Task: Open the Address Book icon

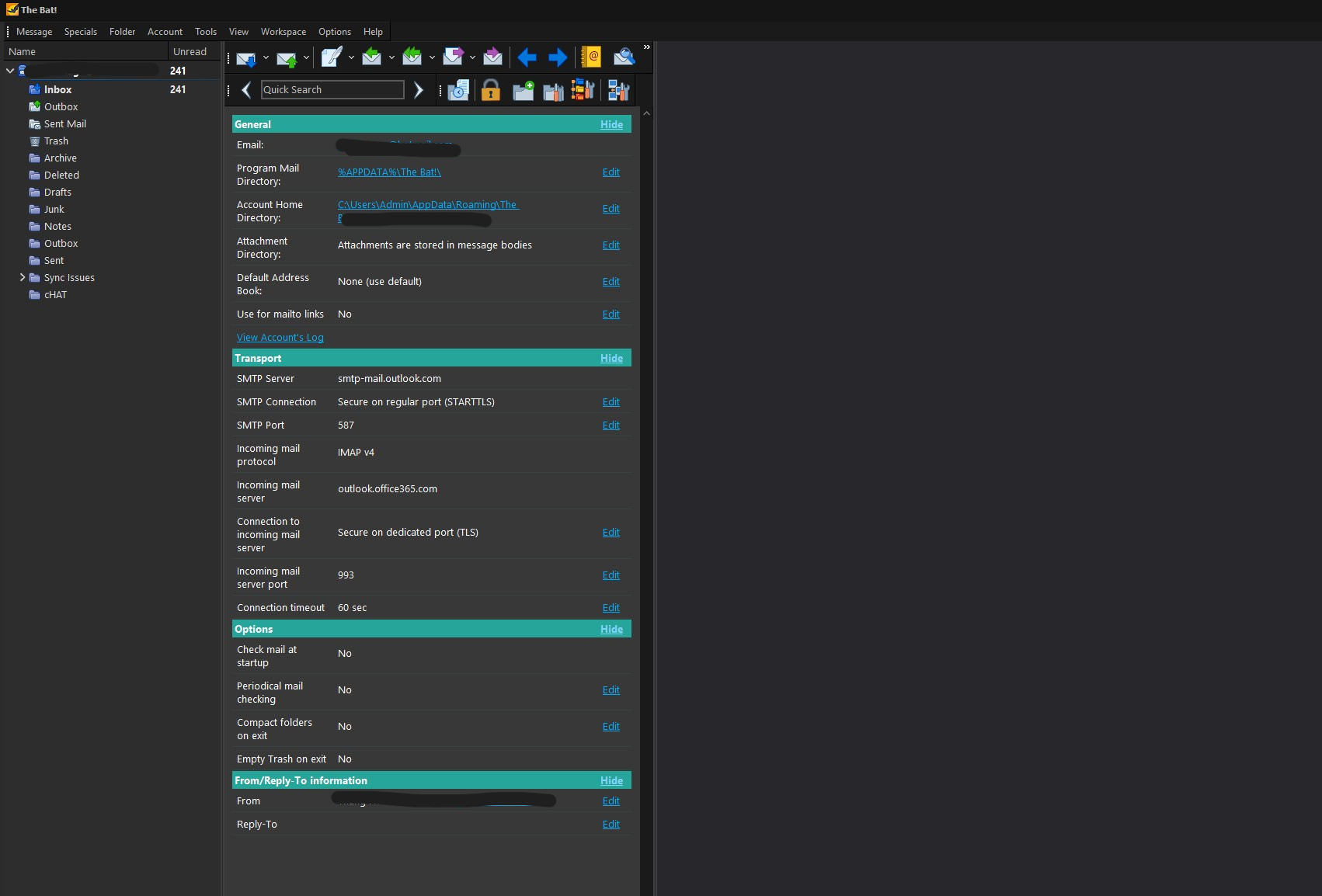Action: (591, 57)
